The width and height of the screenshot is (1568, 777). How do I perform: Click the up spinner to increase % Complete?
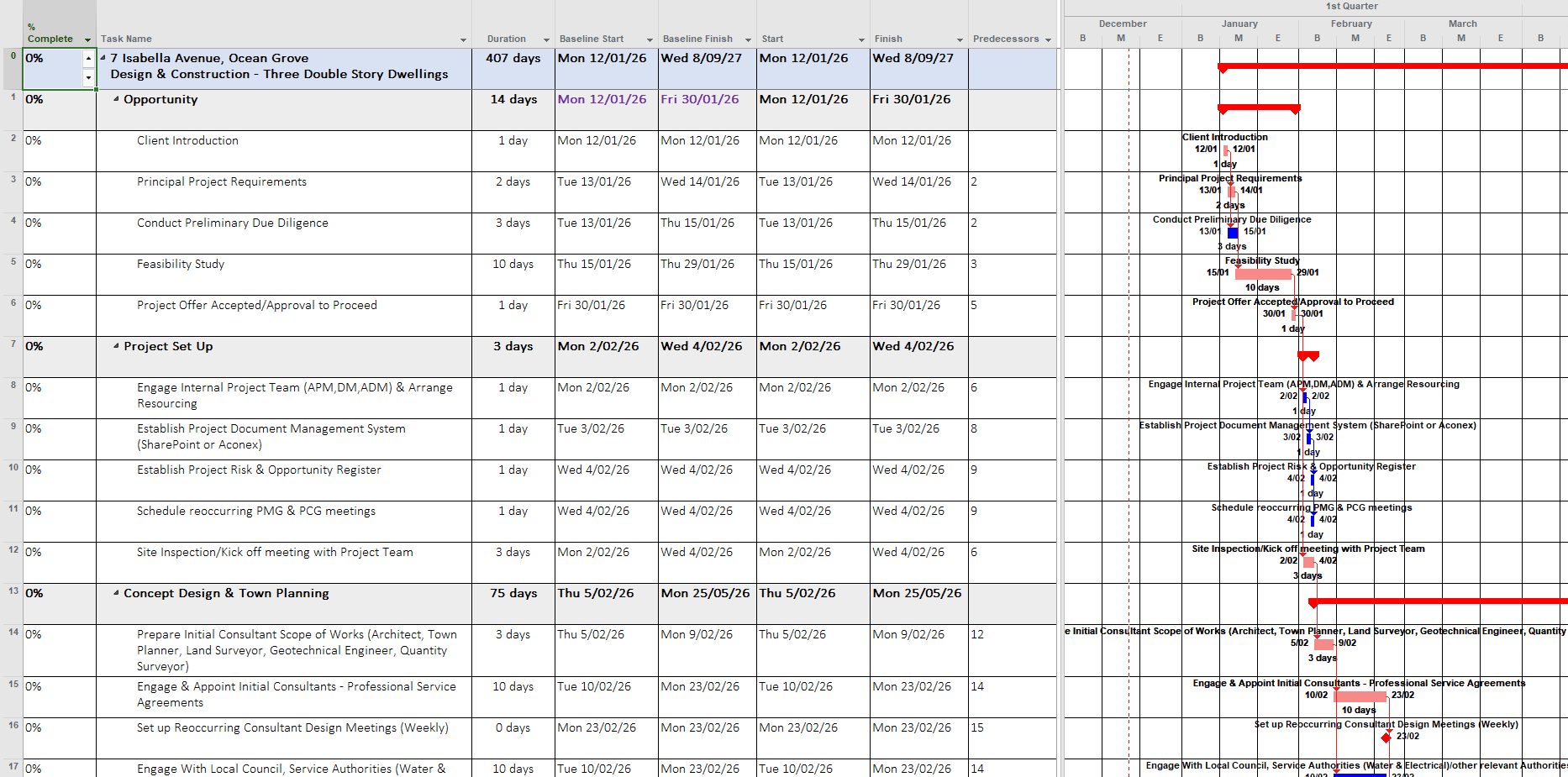click(87, 59)
